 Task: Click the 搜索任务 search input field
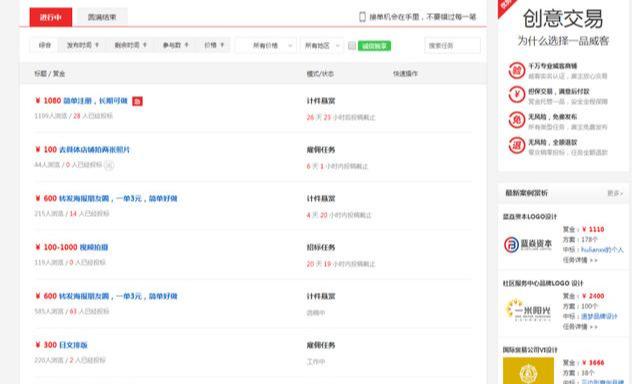(x=452, y=46)
